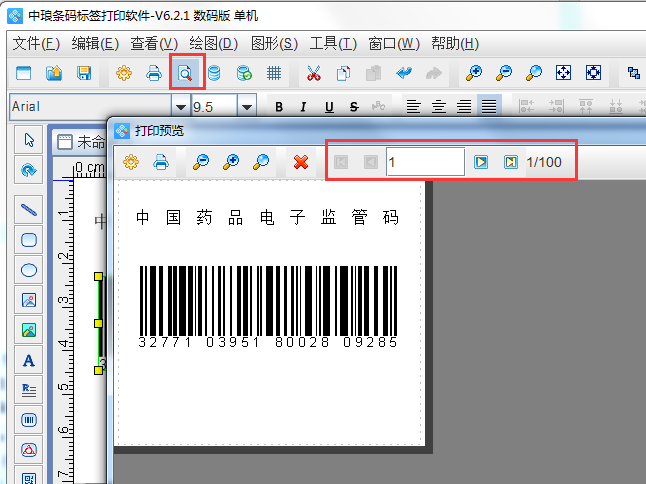Align text right
The image size is (646, 484).
click(464, 107)
